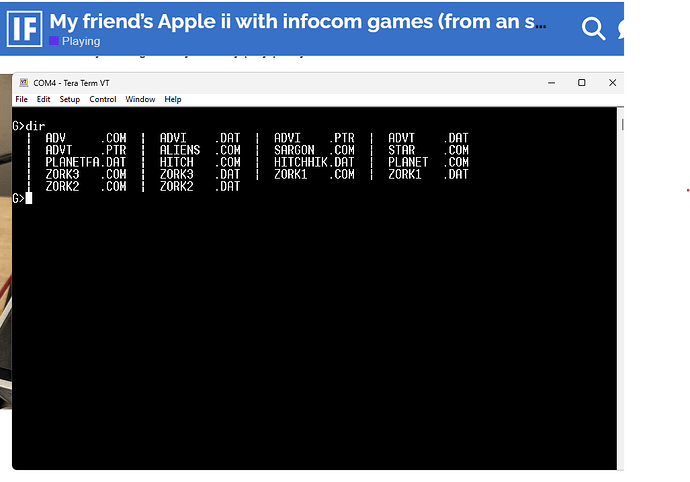Image resolution: width=690 pixels, height=482 pixels.
Task: Open the photo thumbnail left of terminal
Action: coord(6,241)
